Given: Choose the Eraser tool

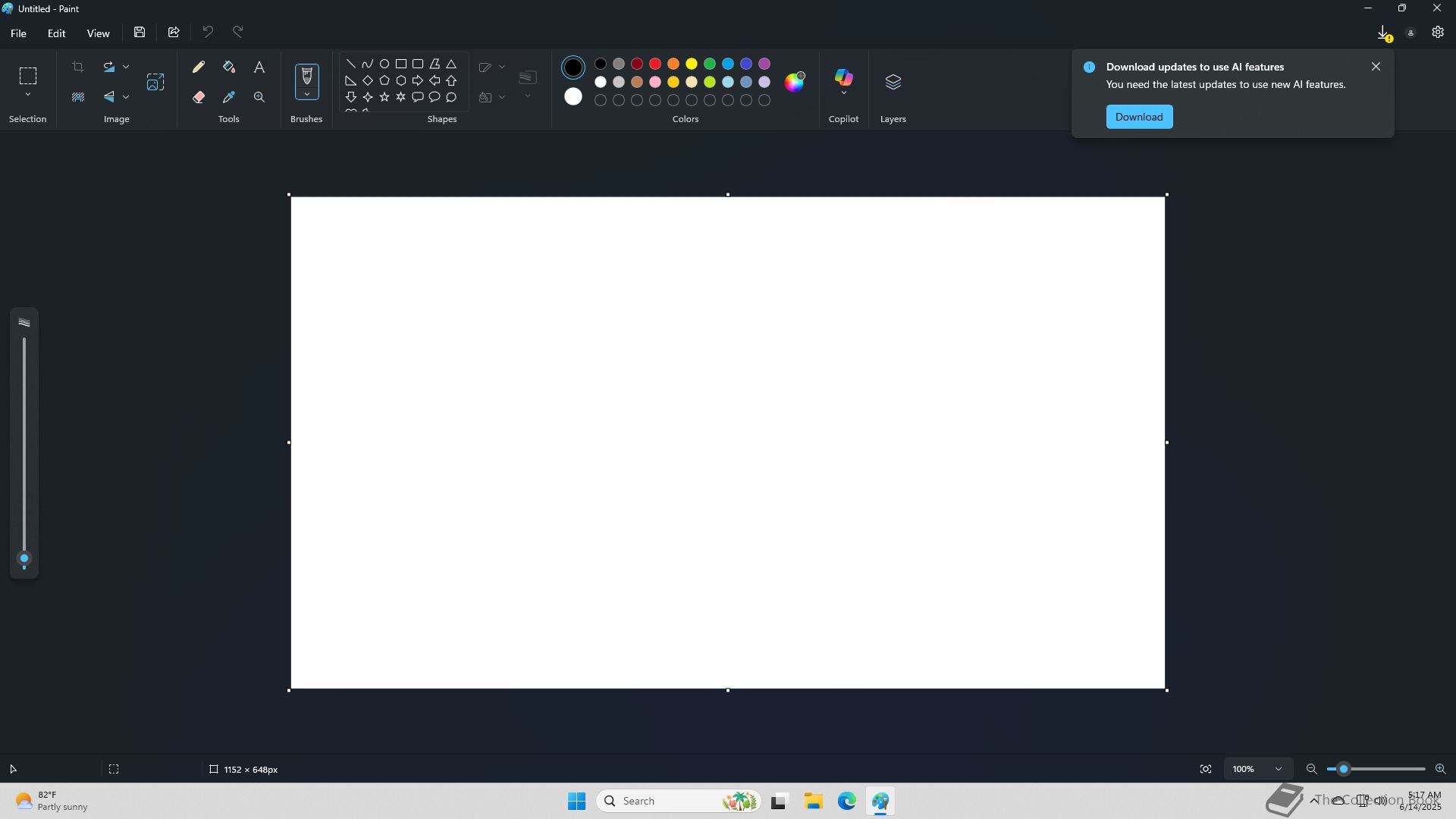Looking at the screenshot, I should tap(199, 97).
